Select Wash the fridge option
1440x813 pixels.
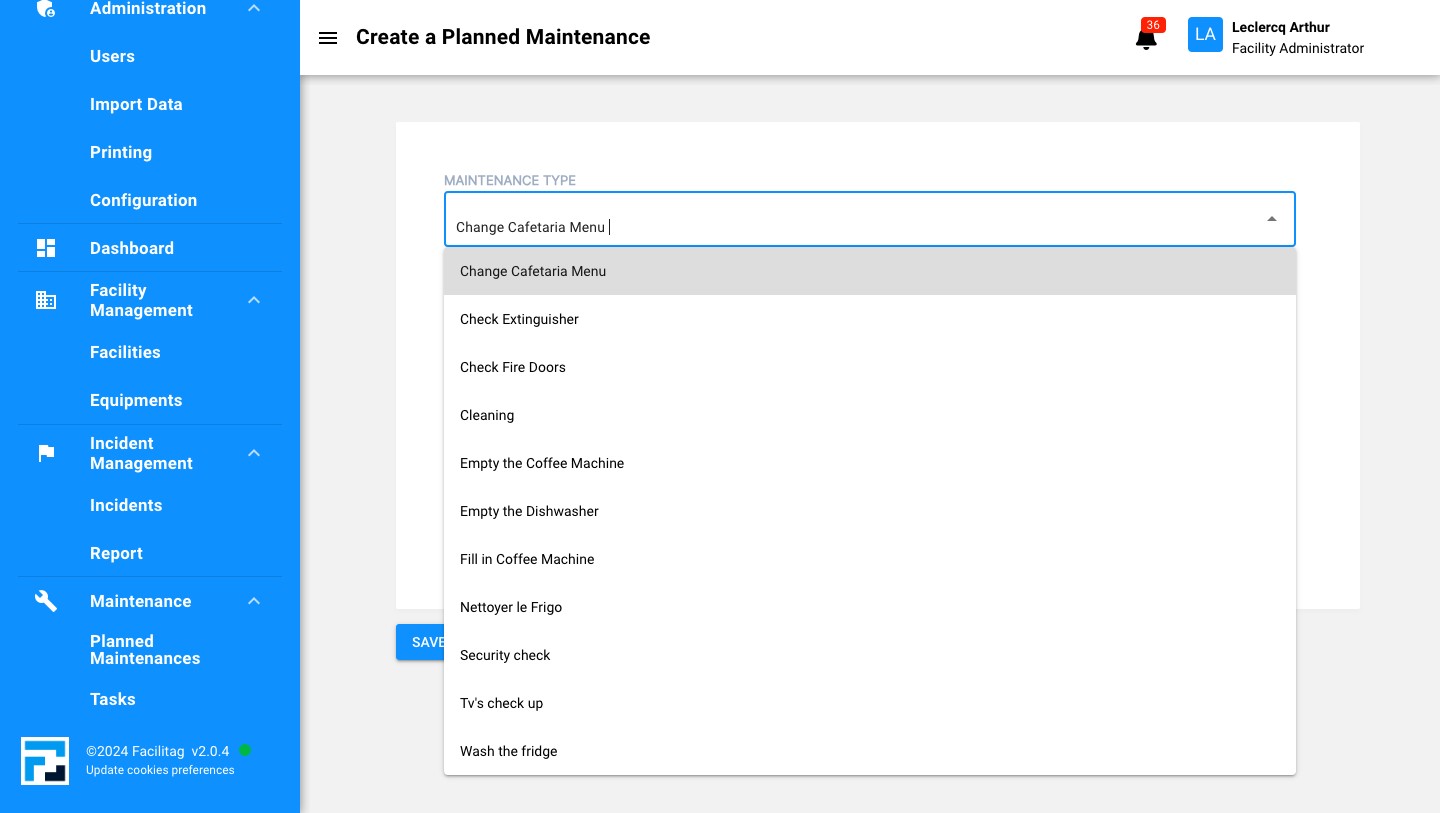[508, 751]
